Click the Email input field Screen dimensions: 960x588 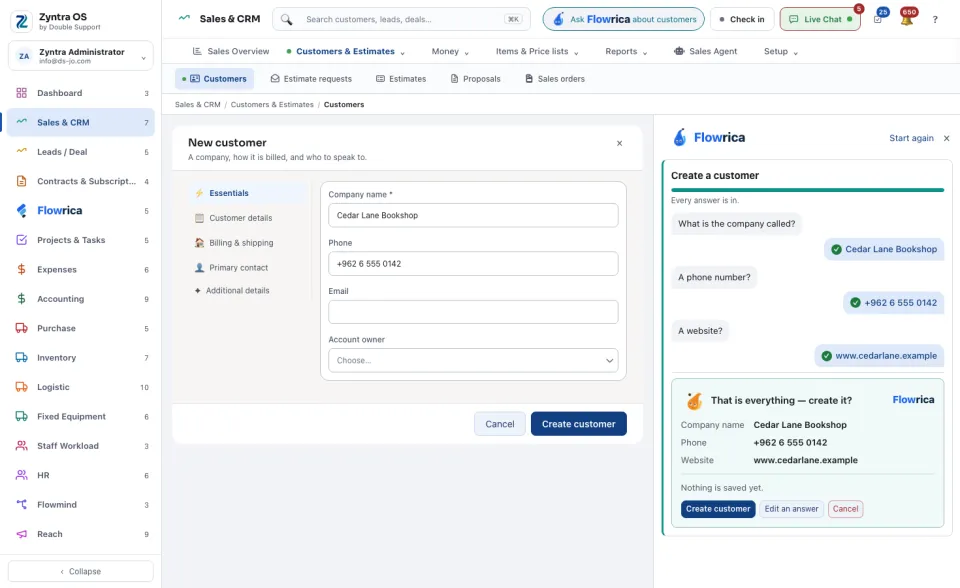pos(473,312)
